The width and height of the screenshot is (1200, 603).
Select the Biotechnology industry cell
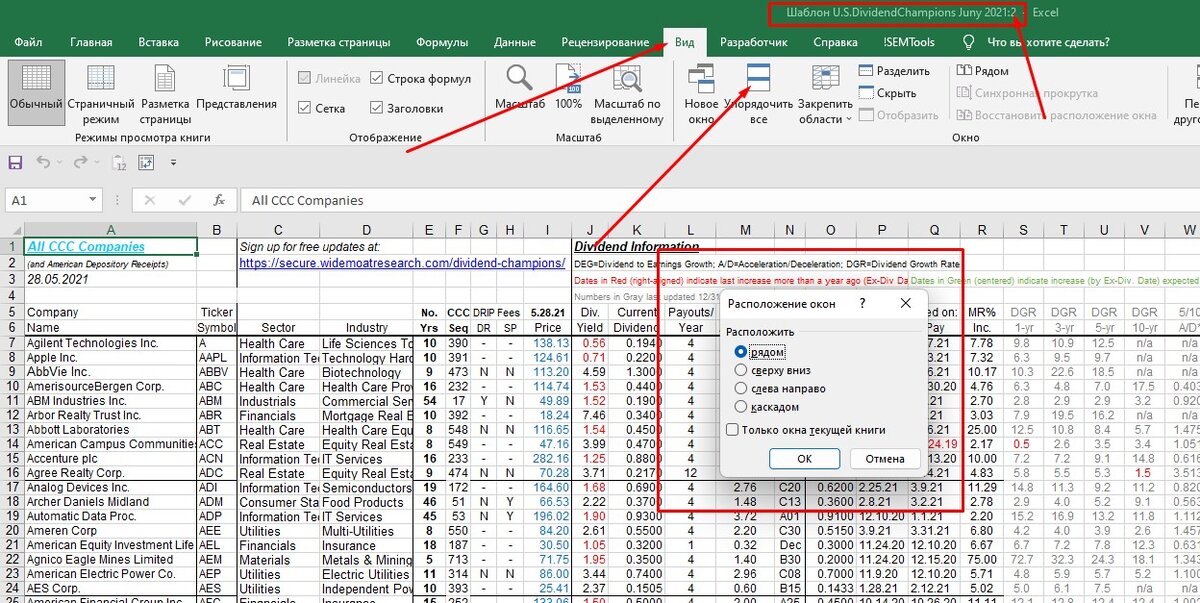(x=367, y=372)
